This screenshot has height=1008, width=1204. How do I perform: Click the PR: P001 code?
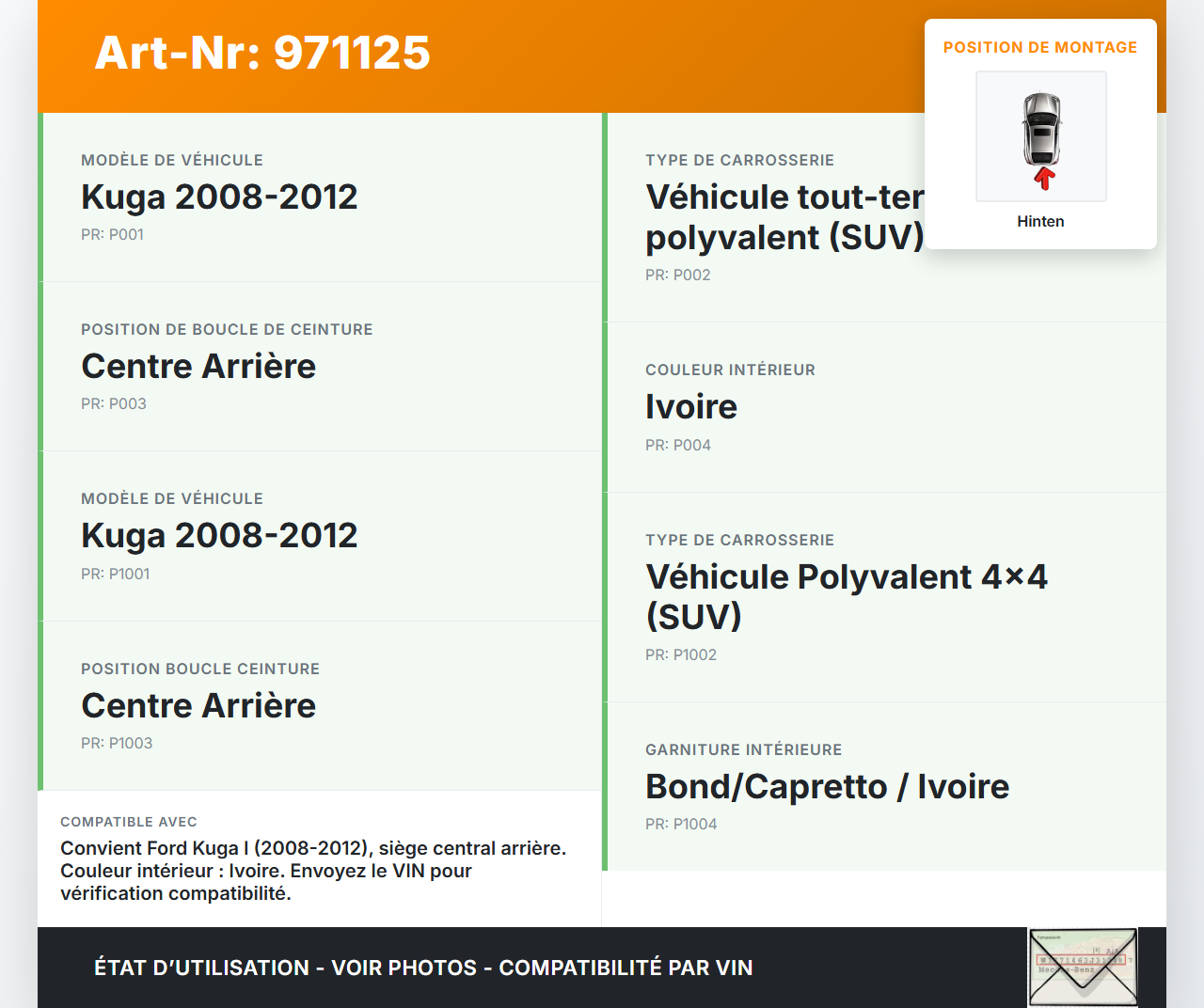[112, 234]
